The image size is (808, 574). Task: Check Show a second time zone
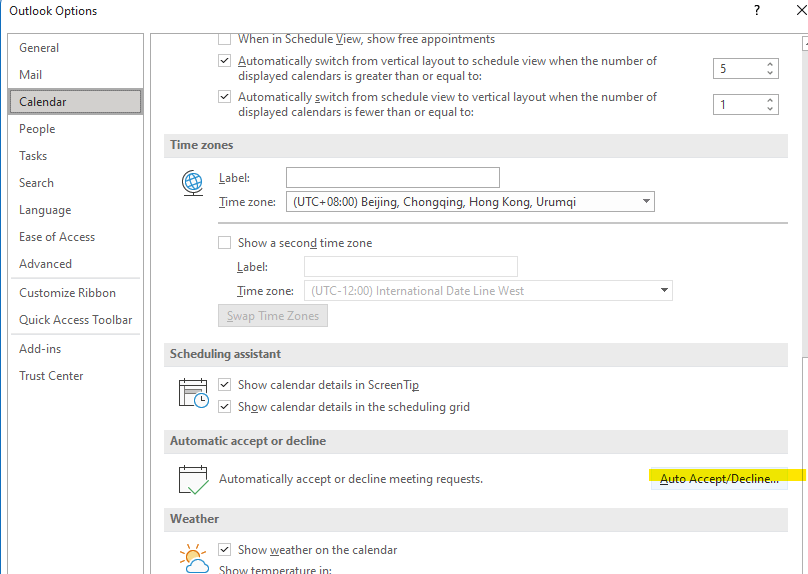tap(224, 243)
